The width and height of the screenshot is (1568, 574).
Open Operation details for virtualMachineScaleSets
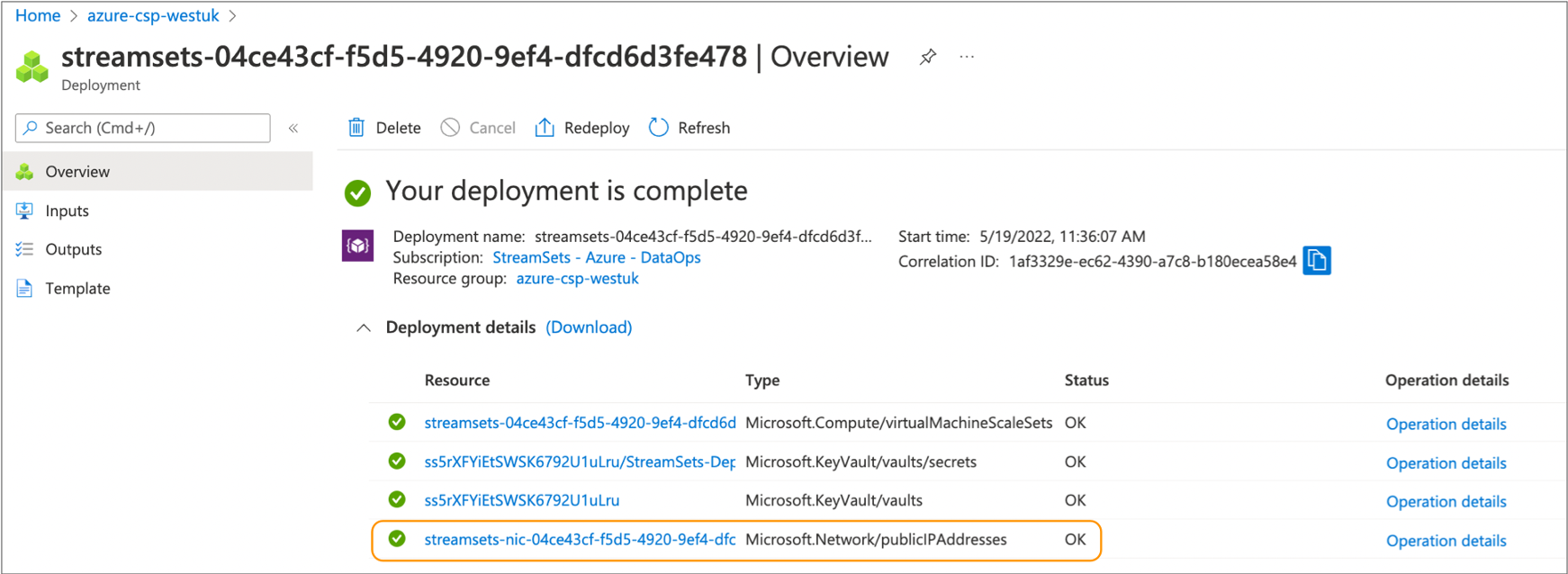[x=1446, y=424]
